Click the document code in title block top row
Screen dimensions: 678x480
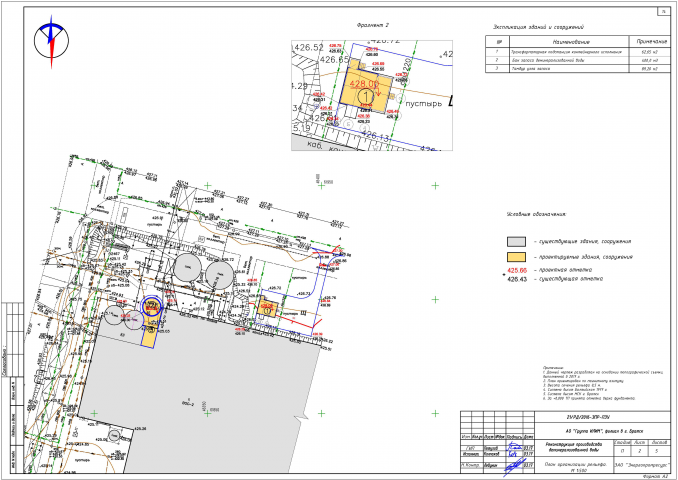coord(587,417)
